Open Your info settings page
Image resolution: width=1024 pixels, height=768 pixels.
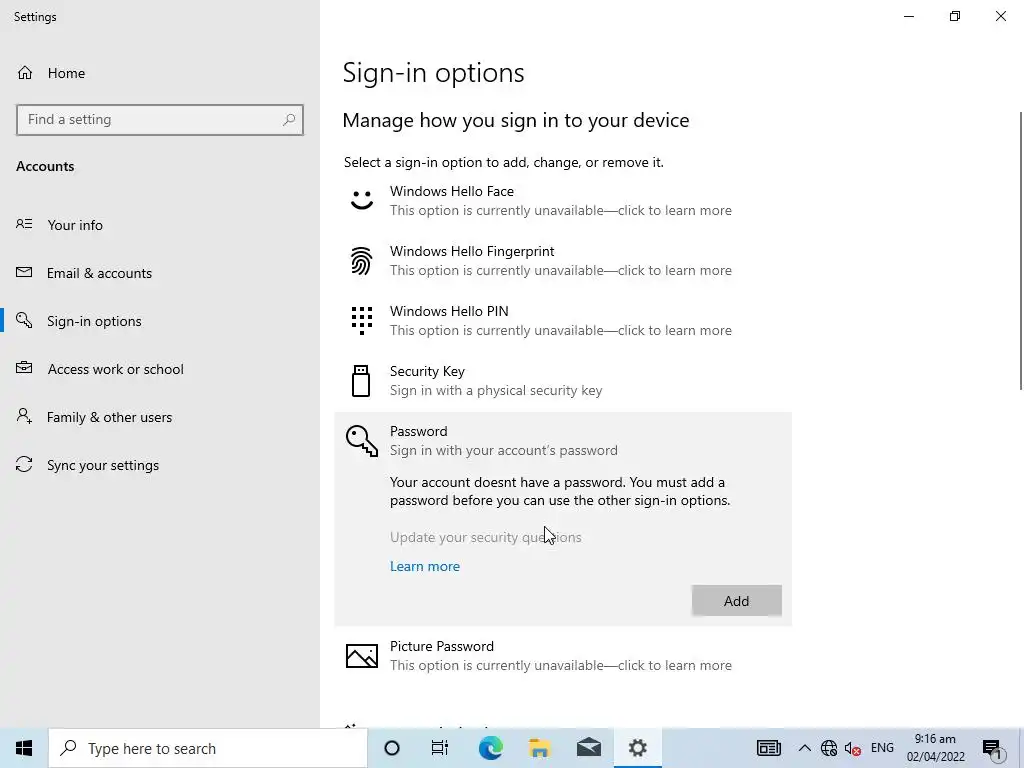point(160,225)
